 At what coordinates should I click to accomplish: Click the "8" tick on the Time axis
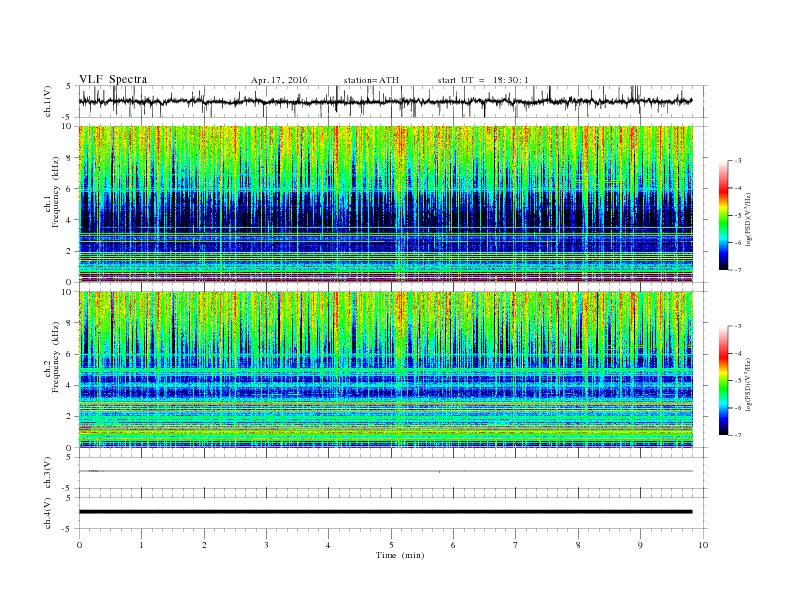[x=578, y=545]
